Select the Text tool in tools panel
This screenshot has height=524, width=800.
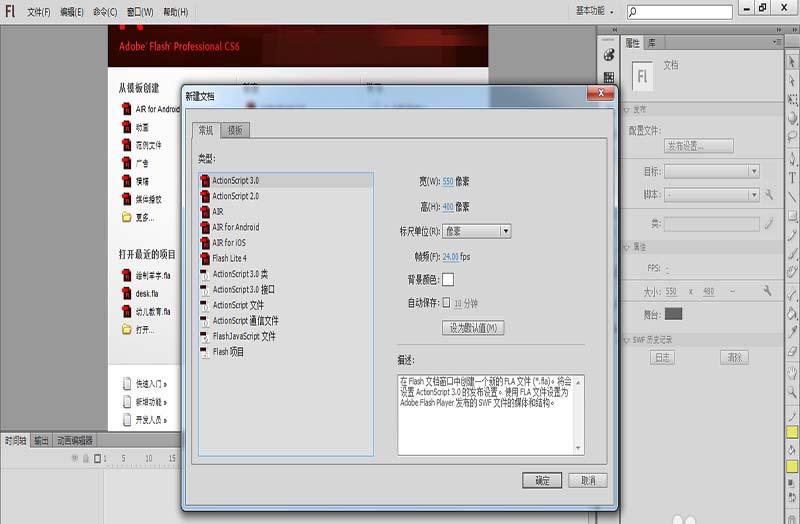tap(792, 178)
